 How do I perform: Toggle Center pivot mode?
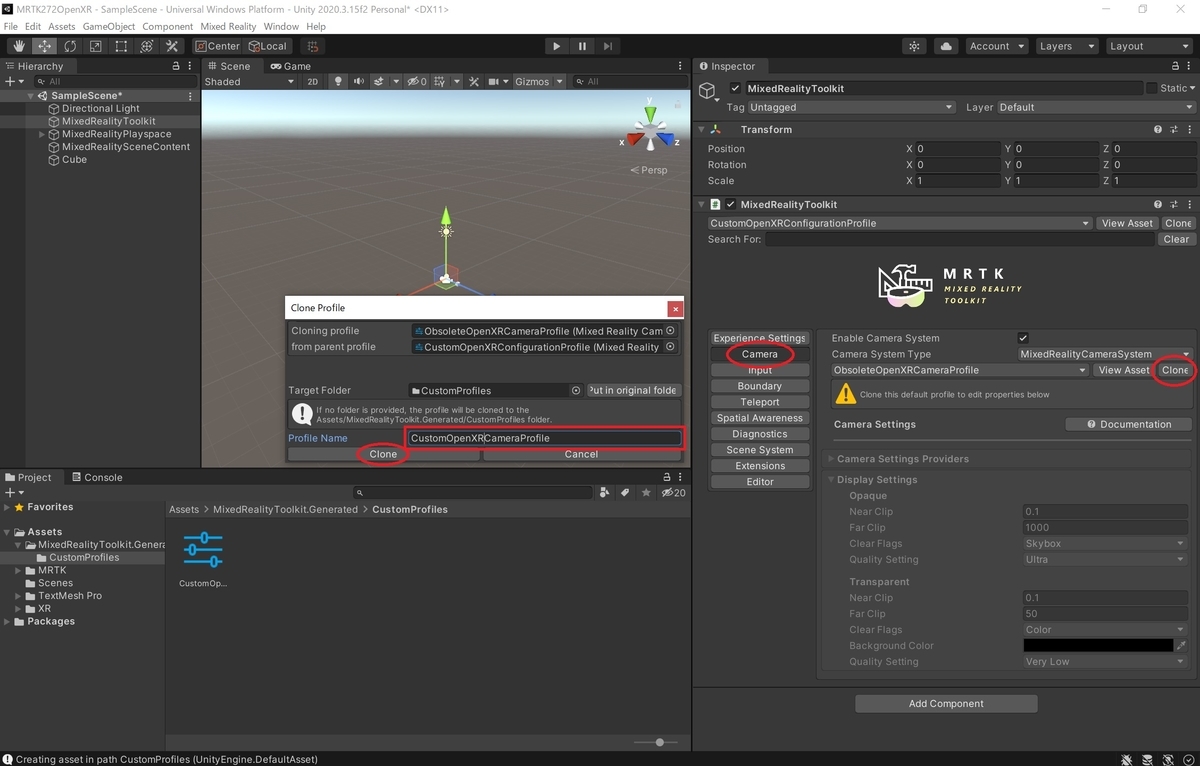click(x=217, y=46)
